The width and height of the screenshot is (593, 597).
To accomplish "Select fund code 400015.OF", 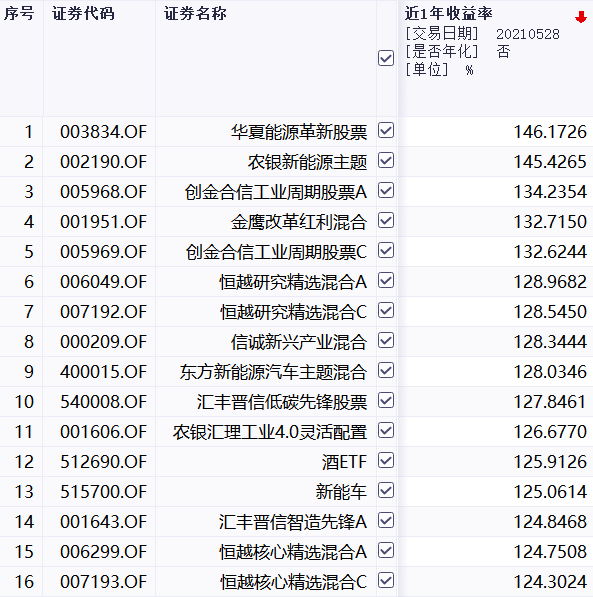I will pos(103,372).
